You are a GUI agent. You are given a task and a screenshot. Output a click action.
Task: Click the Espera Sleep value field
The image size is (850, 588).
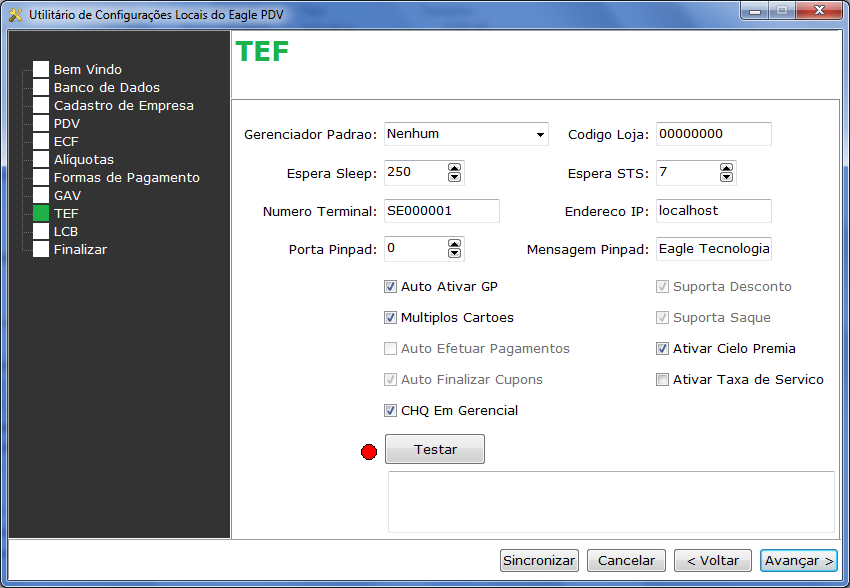point(415,173)
